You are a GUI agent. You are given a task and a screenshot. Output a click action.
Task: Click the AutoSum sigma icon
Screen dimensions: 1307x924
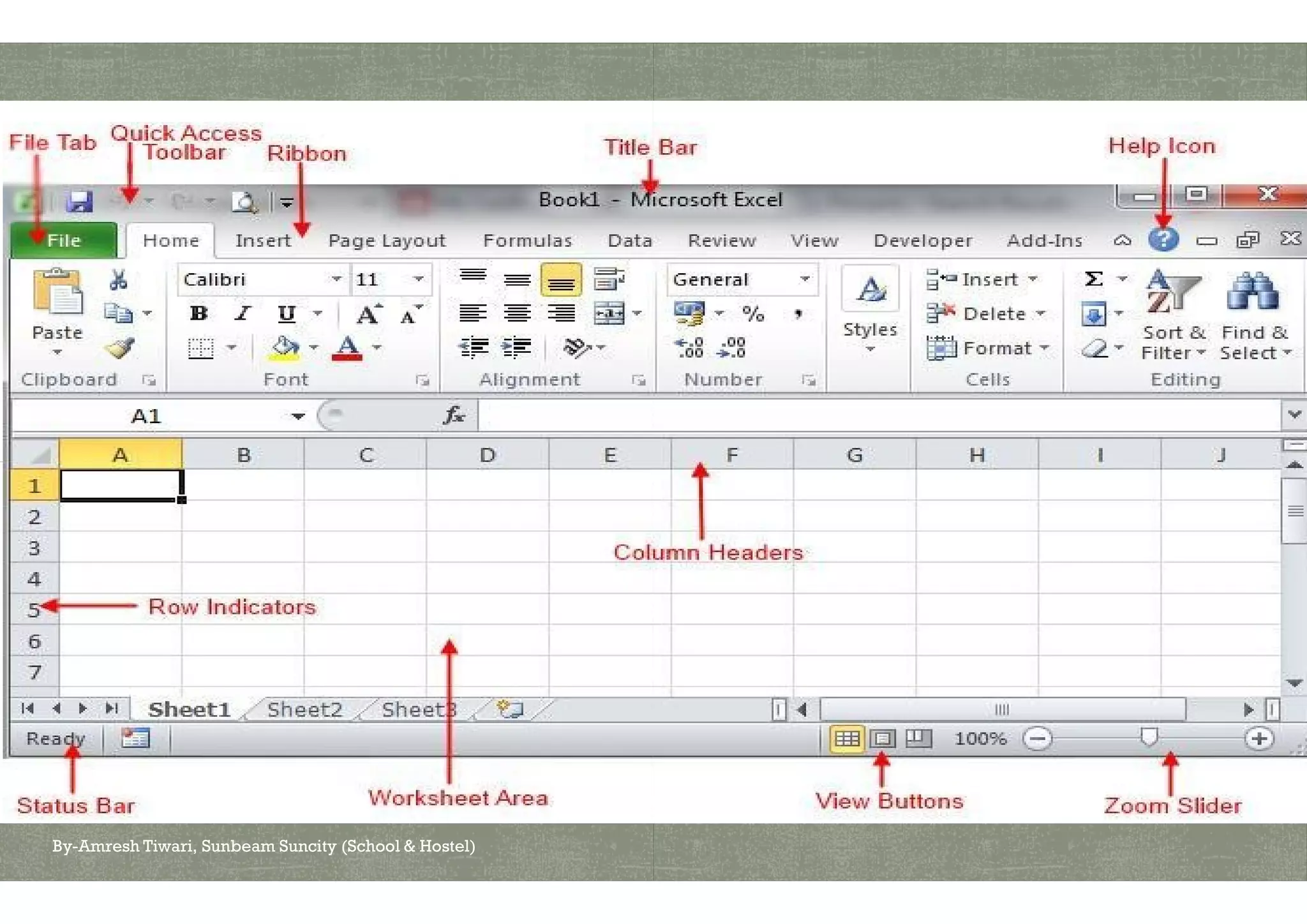(x=1094, y=279)
